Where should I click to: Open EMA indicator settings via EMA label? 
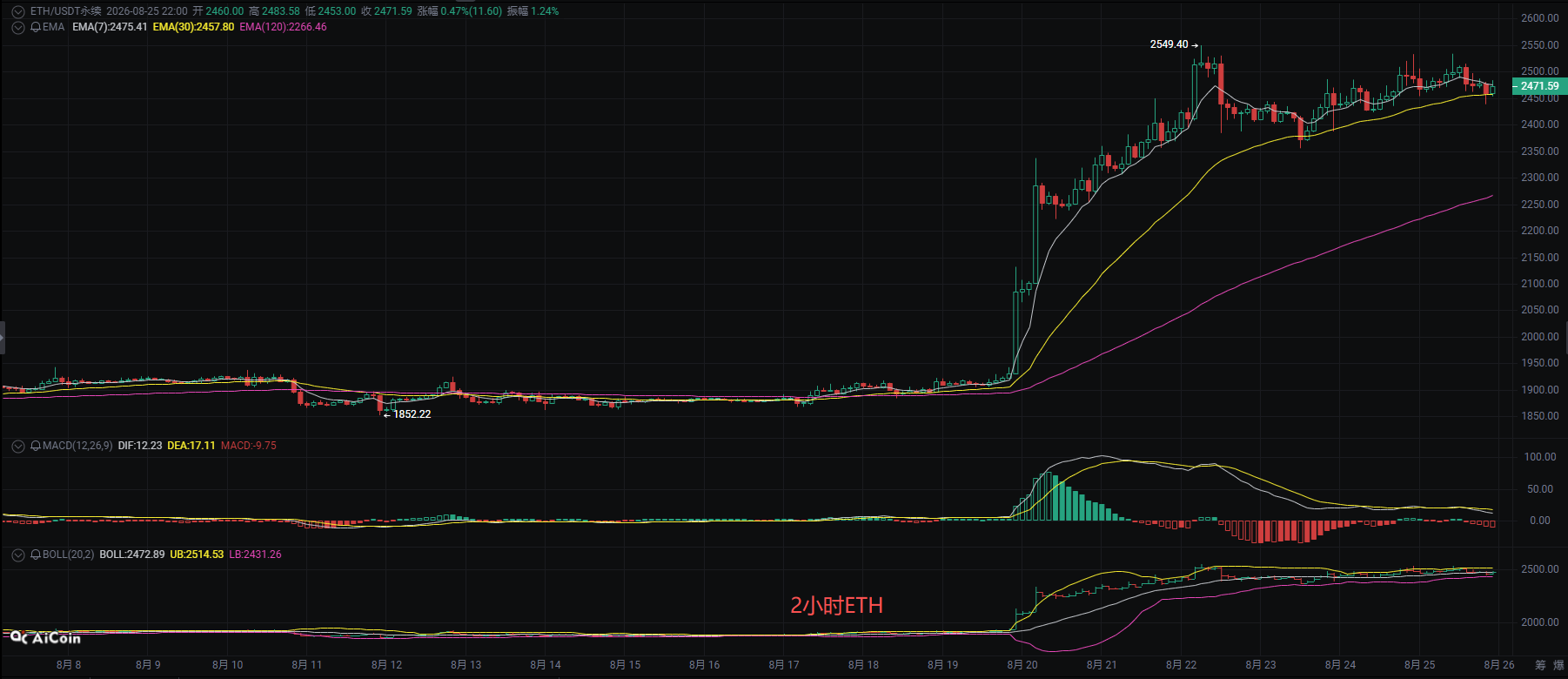point(53,27)
